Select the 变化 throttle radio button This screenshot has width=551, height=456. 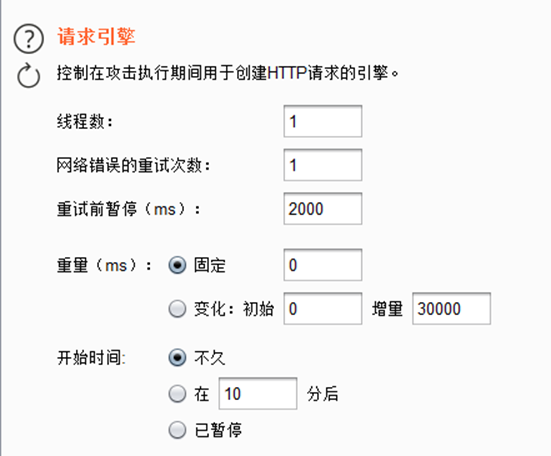coord(177,309)
